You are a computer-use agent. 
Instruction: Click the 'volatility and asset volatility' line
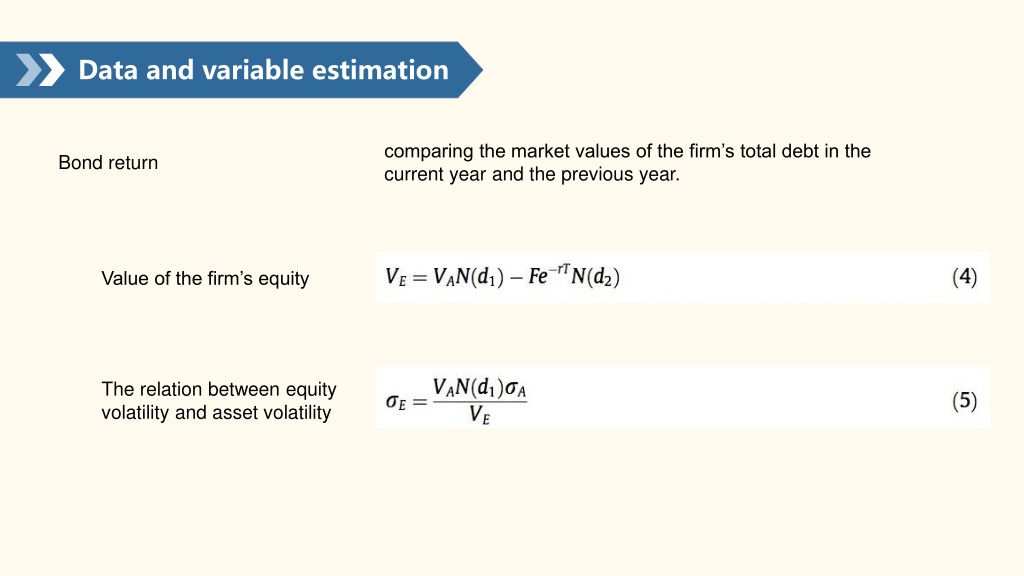point(216,413)
